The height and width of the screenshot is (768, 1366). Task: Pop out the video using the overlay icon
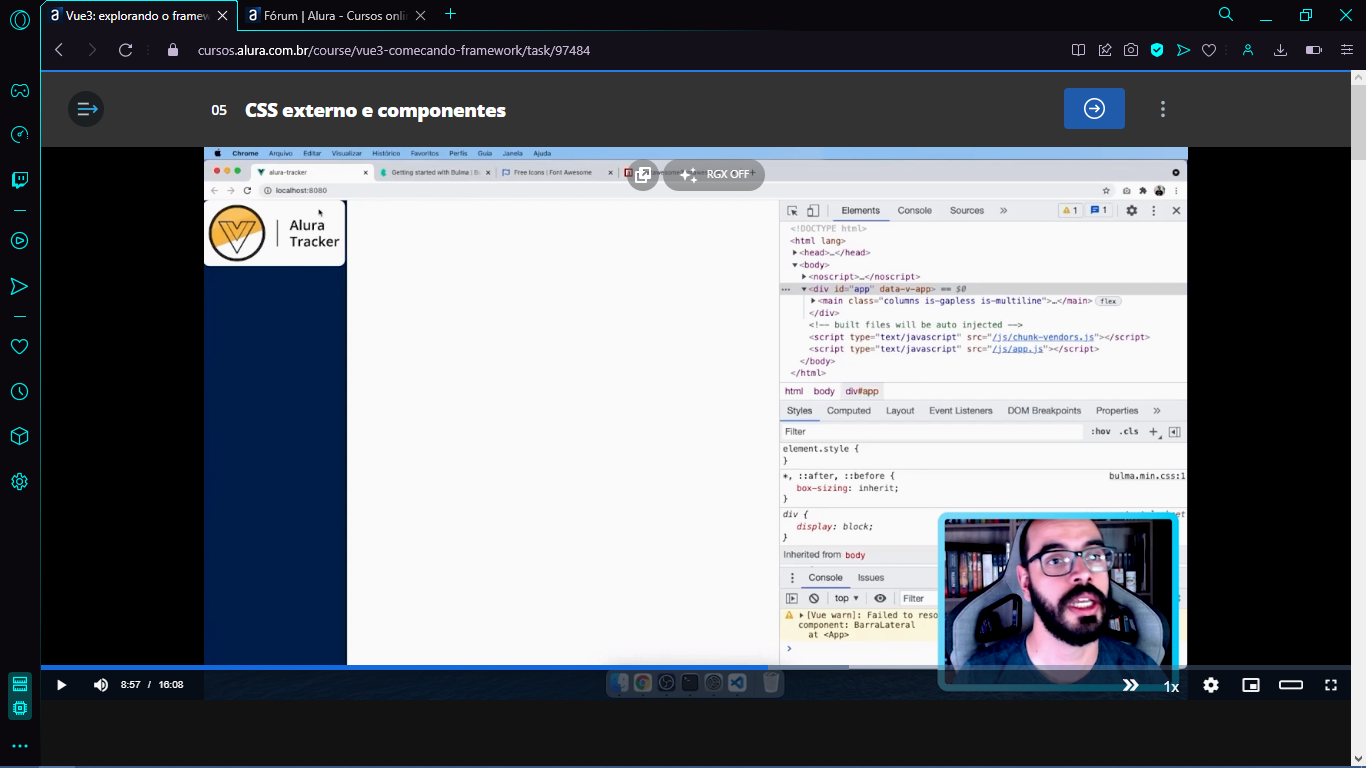tap(643, 175)
